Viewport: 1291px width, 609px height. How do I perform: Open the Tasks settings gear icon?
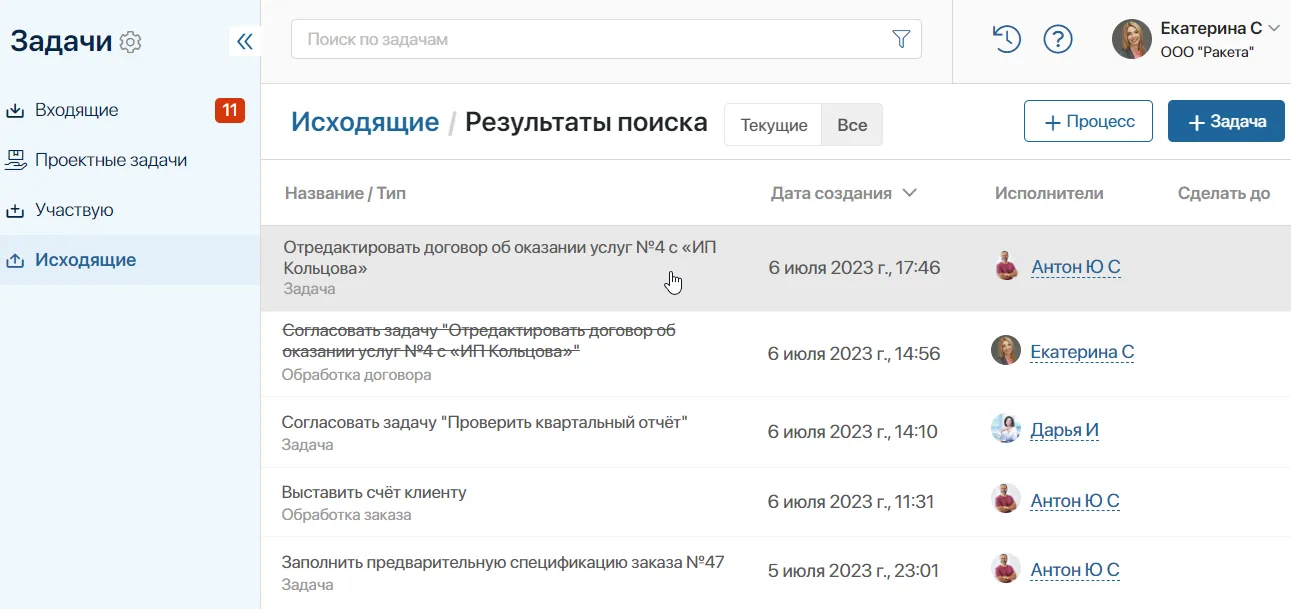click(x=131, y=42)
